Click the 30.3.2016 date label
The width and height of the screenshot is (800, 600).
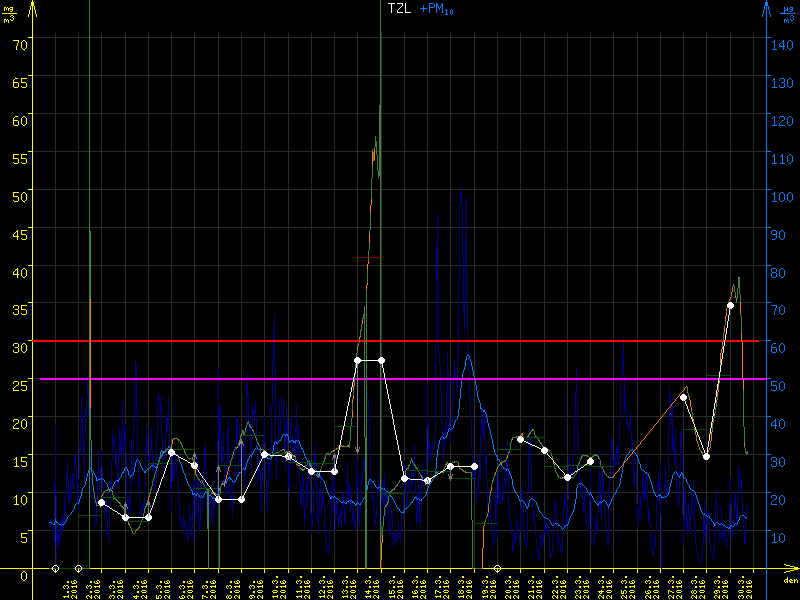point(741,585)
